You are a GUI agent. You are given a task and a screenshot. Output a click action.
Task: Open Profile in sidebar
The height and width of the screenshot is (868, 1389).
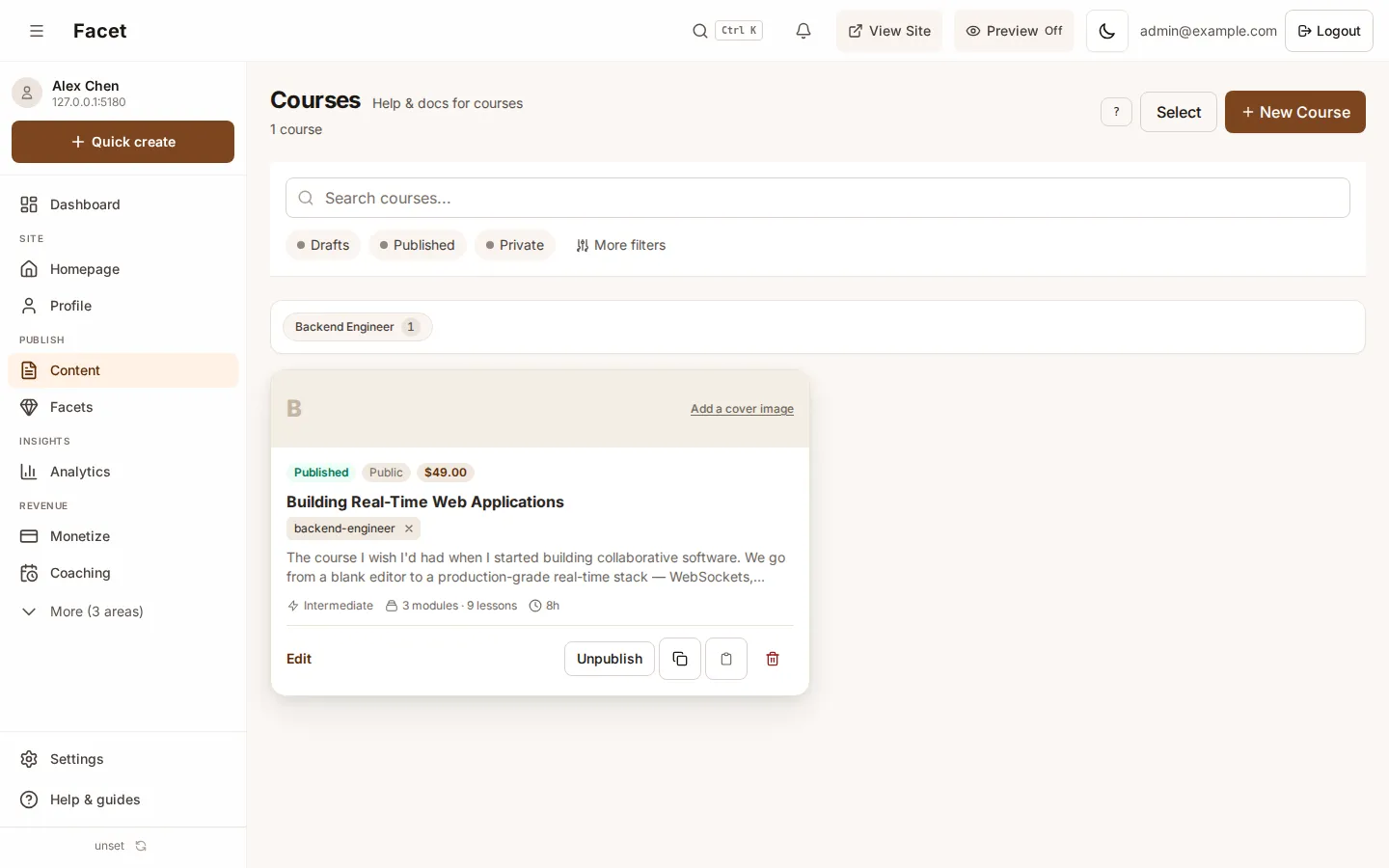pos(123,306)
